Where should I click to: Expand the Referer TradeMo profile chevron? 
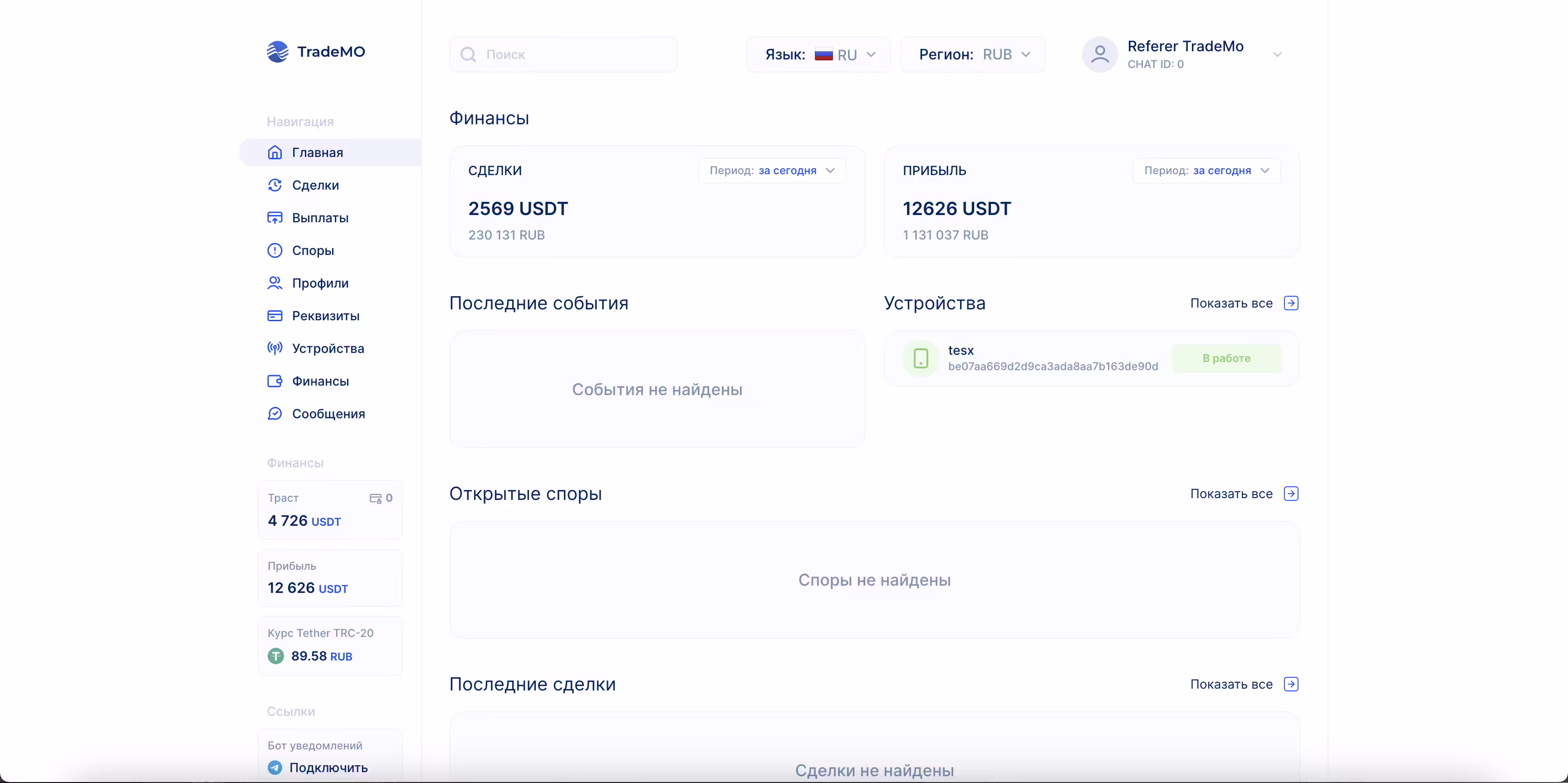point(1278,54)
